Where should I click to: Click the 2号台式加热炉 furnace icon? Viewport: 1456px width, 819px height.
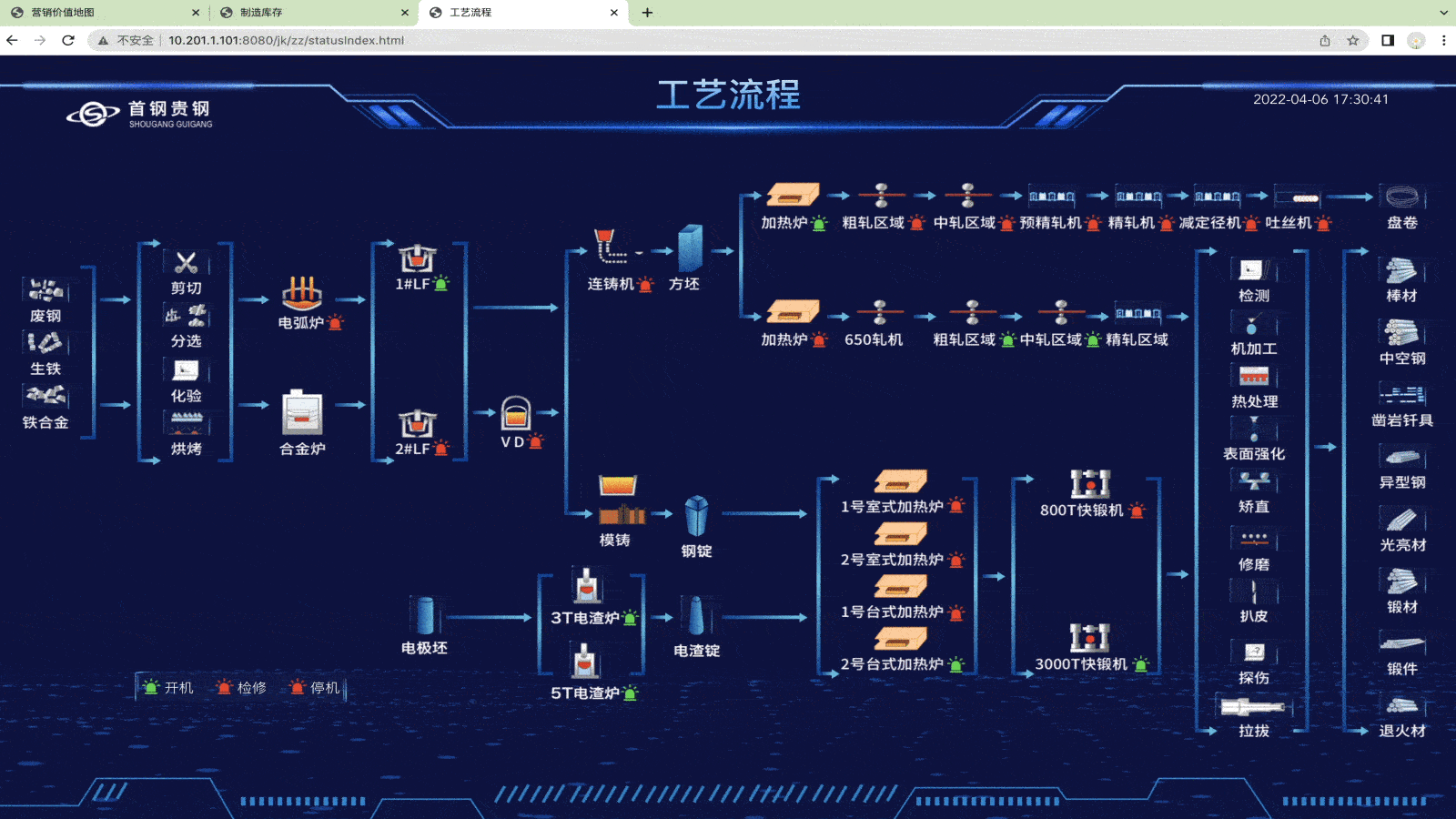(900, 639)
